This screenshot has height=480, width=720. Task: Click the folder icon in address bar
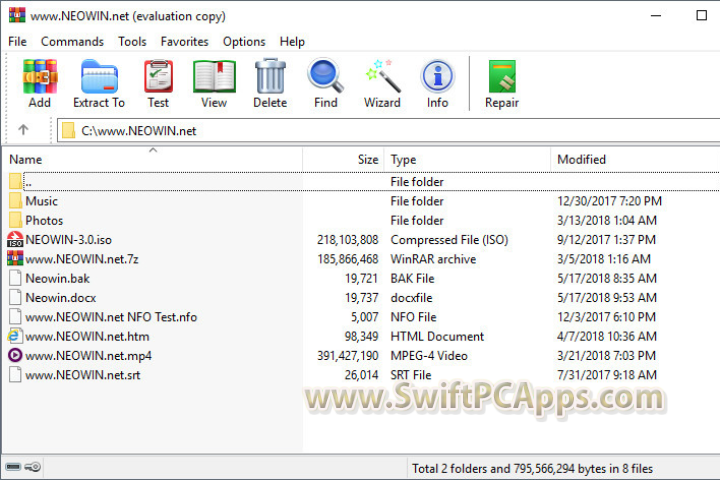pyautogui.click(x=68, y=131)
